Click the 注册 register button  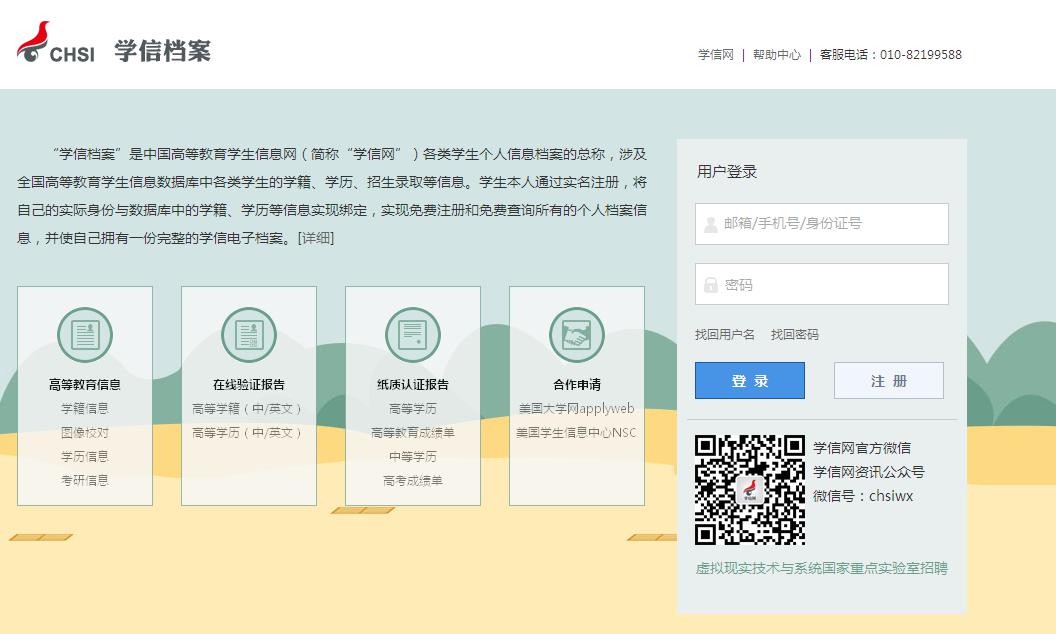tap(888, 381)
